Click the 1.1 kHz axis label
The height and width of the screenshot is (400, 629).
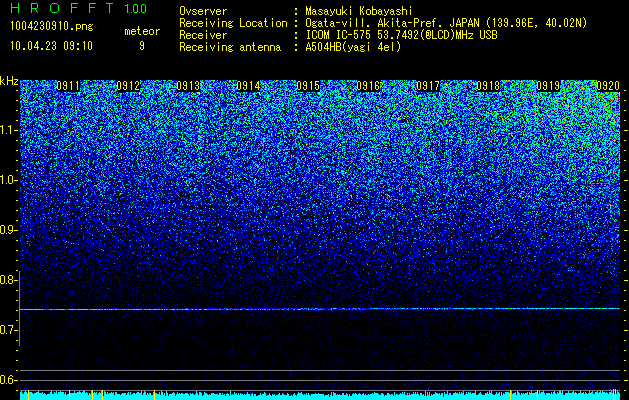[x=9, y=130]
